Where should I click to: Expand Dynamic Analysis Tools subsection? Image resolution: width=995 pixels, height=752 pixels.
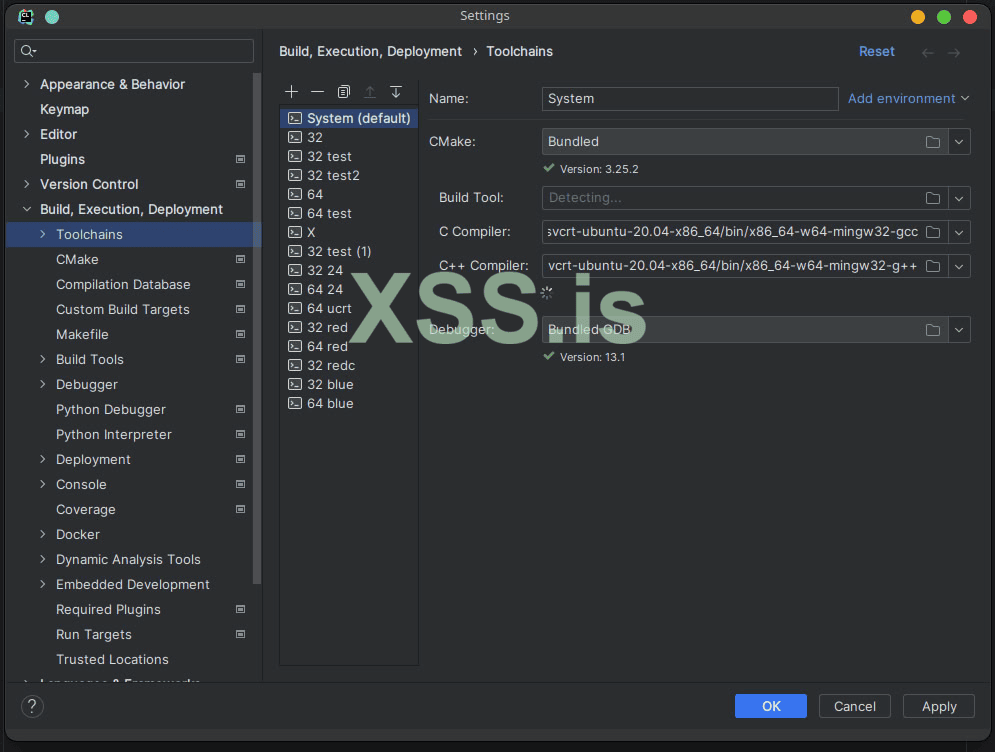click(x=43, y=559)
